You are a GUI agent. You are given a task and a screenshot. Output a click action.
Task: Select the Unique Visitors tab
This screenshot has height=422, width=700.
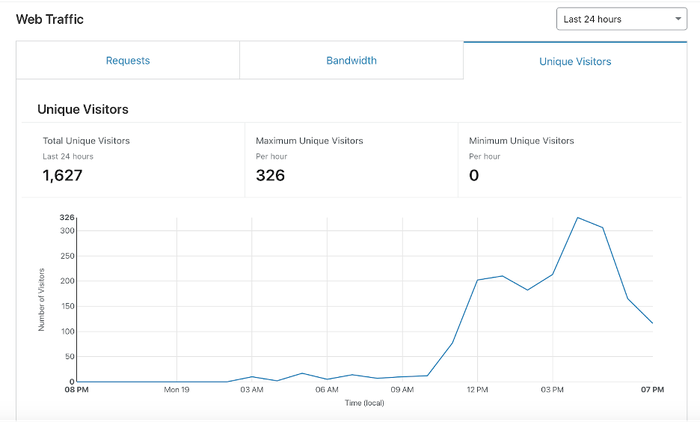[575, 61]
